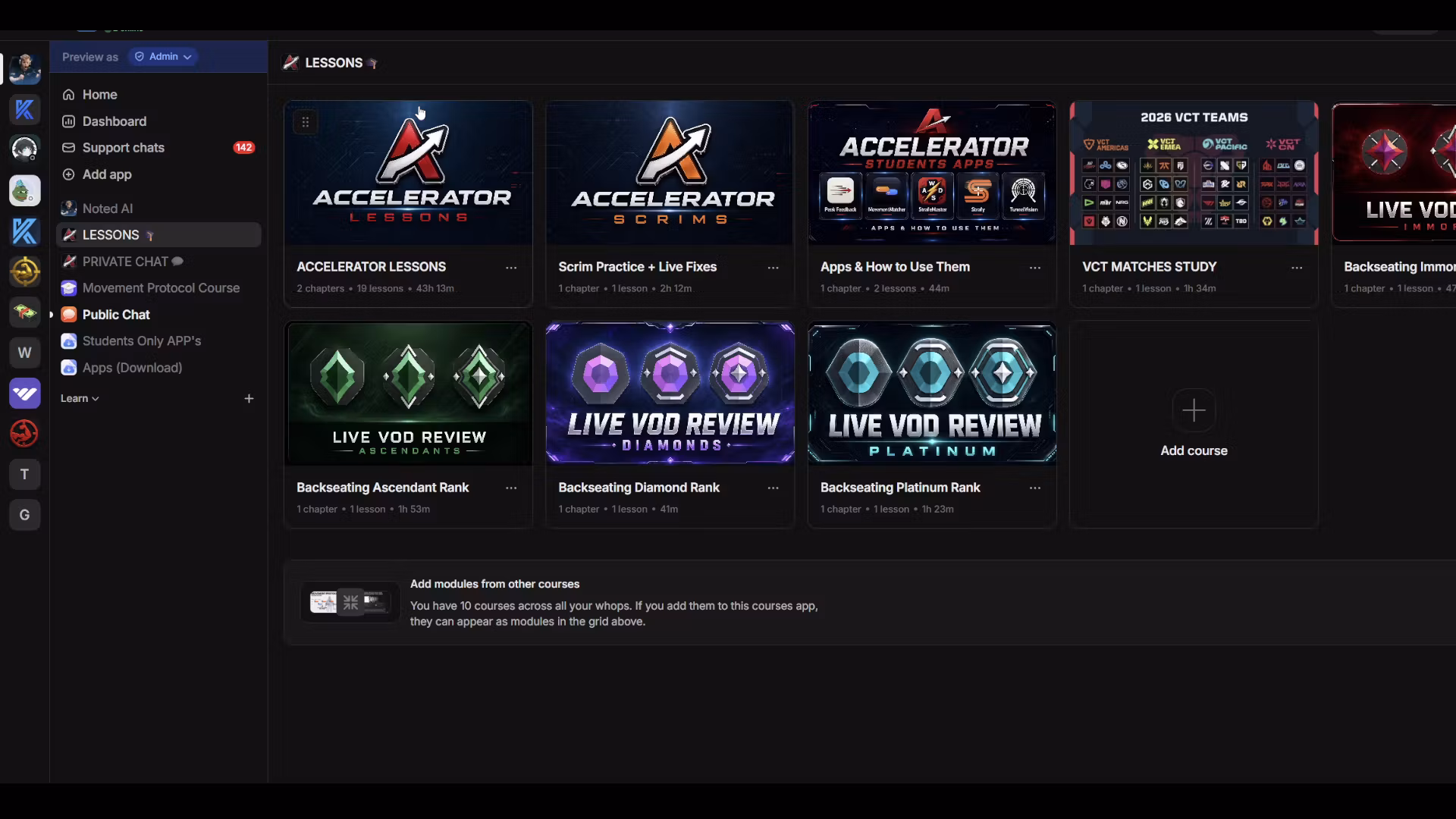Click Students Only APP's label

coord(142,341)
